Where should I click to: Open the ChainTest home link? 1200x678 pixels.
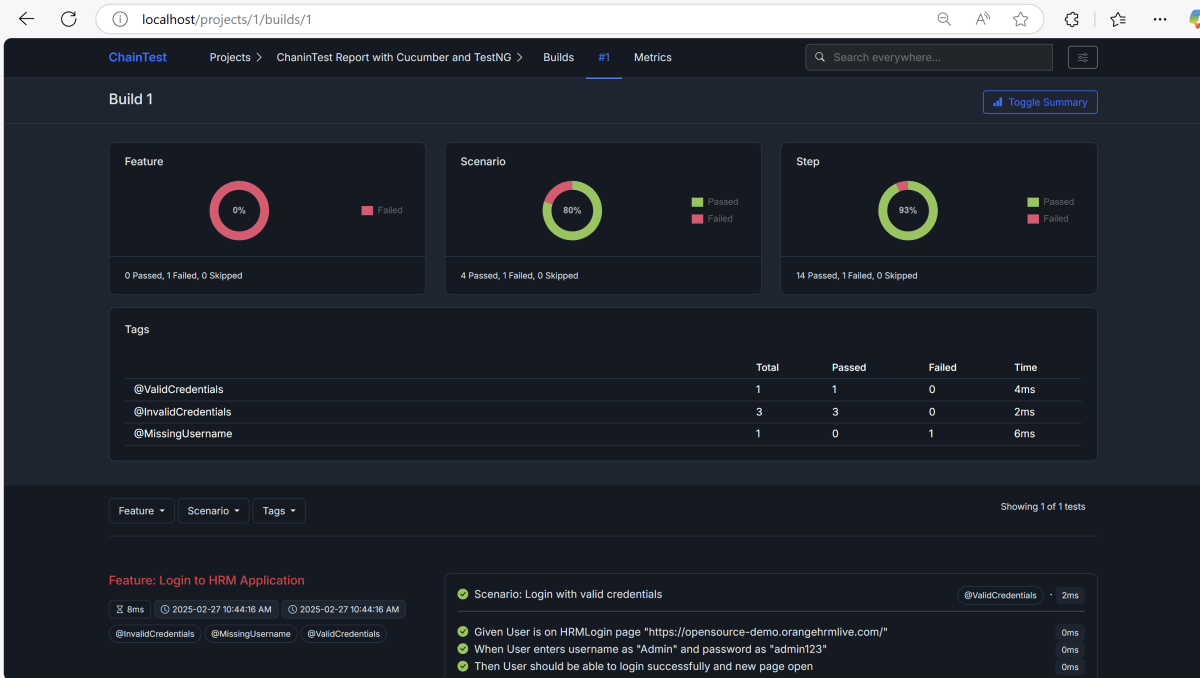point(138,58)
